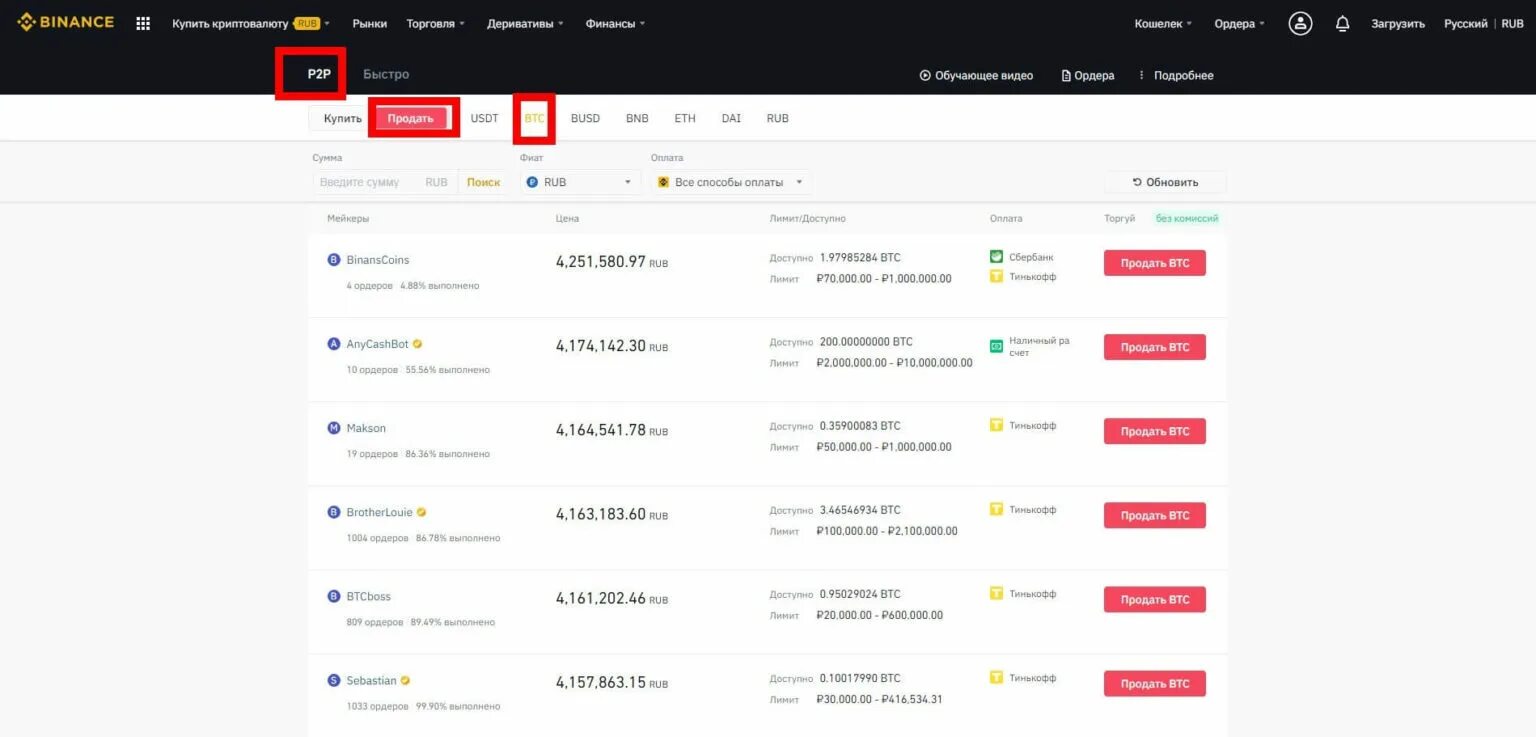
Task: Select the DAI coin tab
Action: pyautogui.click(x=731, y=118)
